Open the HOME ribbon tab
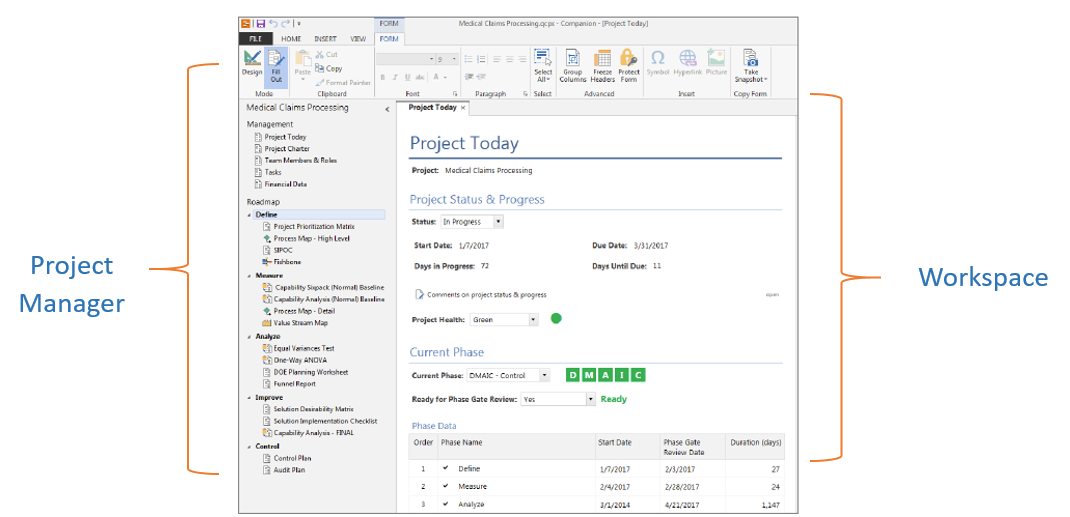Screen dimensions: 1070x517 click(x=290, y=39)
